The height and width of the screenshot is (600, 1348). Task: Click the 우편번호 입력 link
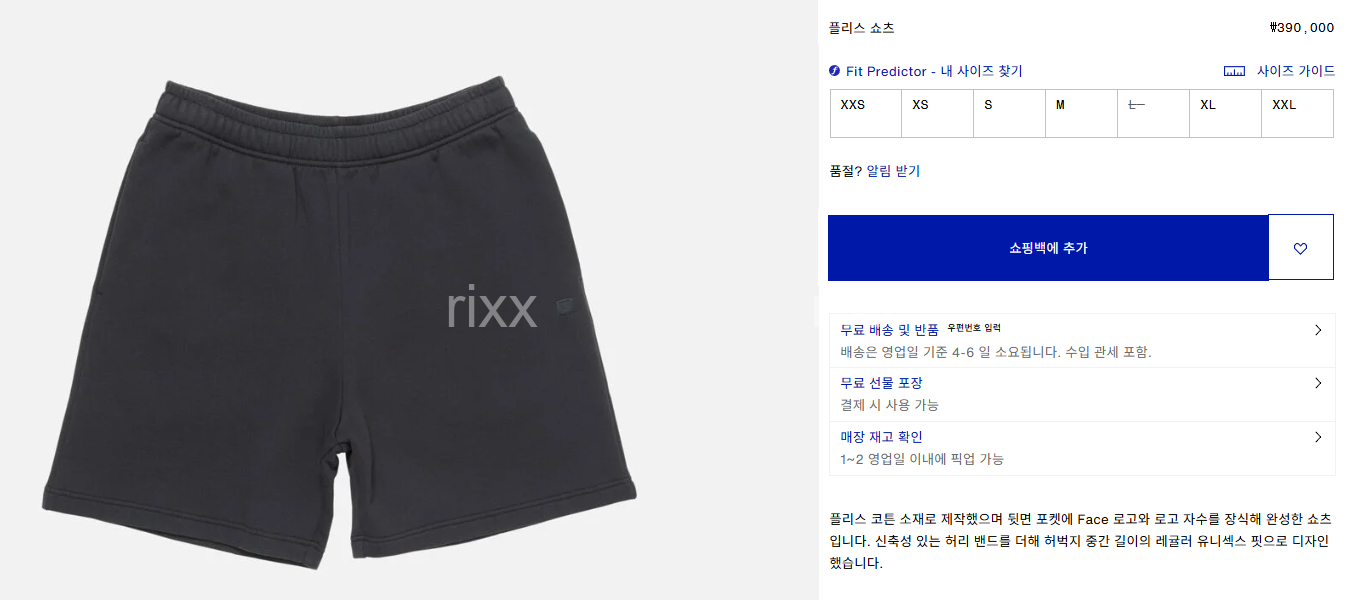point(974,328)
